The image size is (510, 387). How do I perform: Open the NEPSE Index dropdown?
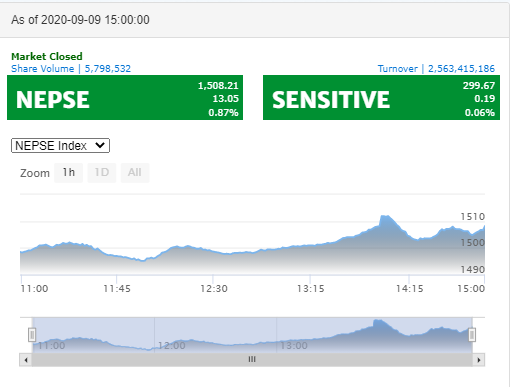pos(60,146)
